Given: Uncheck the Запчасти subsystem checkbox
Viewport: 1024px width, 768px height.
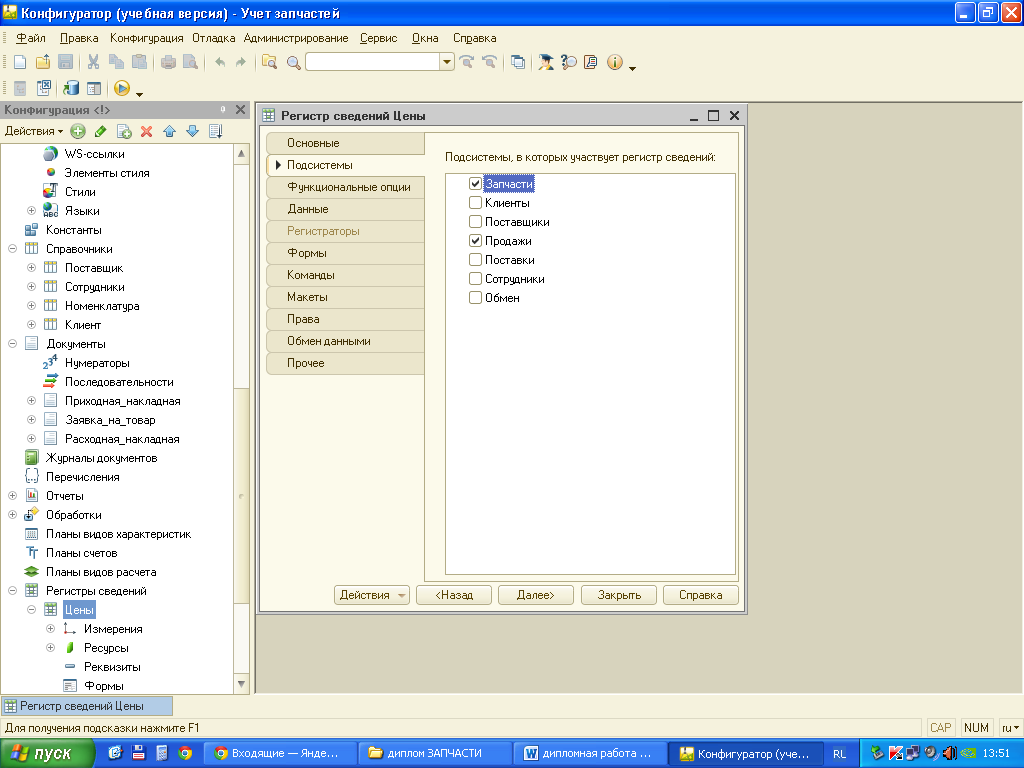Looking at the screenshot, I should (x=475, y=184).
